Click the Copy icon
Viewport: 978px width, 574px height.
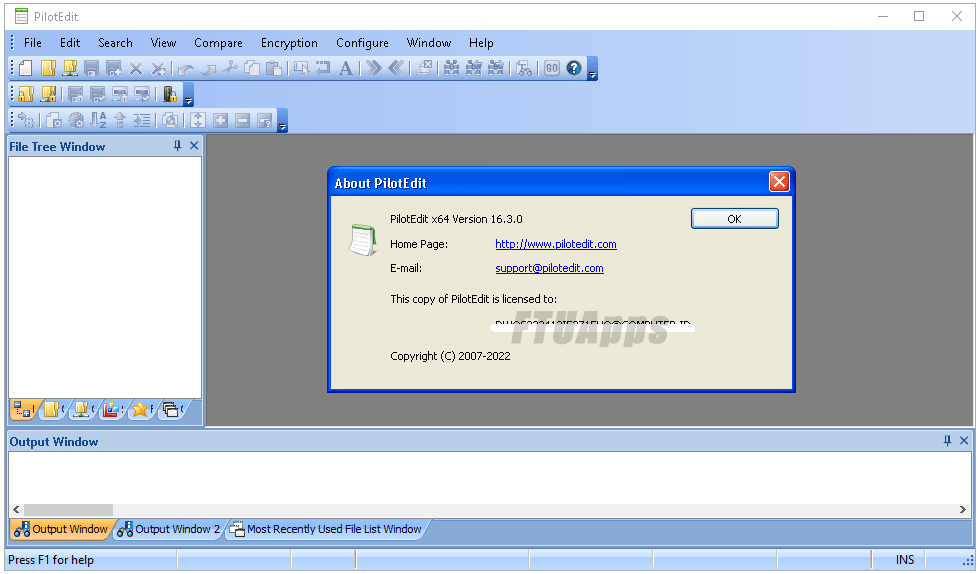point(252,68)
